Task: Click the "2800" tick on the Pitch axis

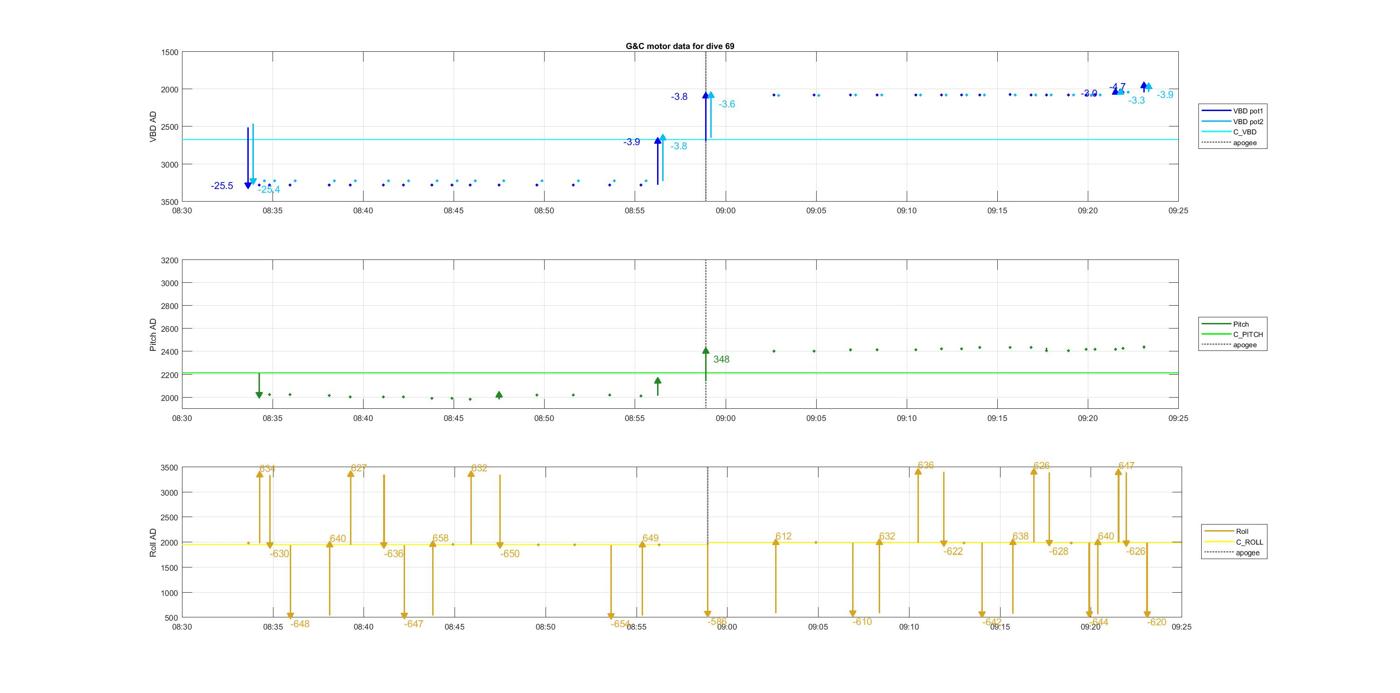Action: tap(168, 306)
